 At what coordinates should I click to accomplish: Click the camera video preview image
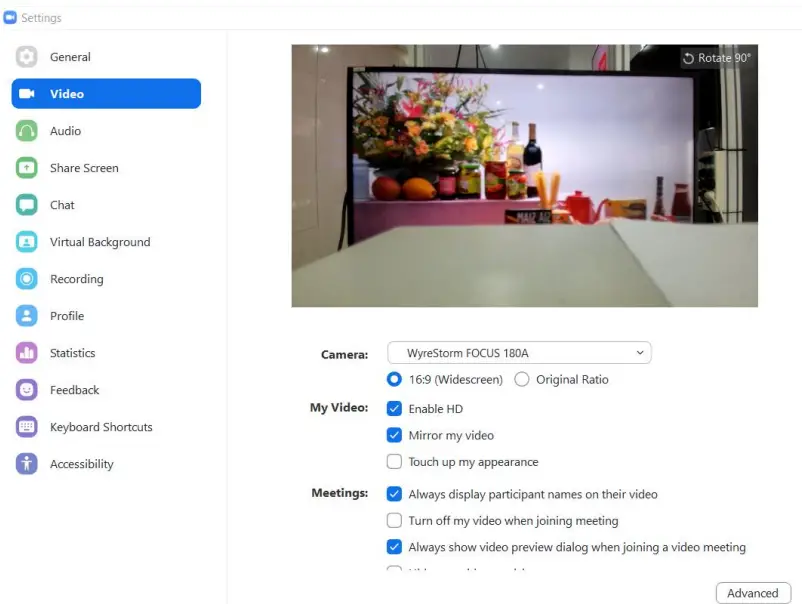[525, 176]
